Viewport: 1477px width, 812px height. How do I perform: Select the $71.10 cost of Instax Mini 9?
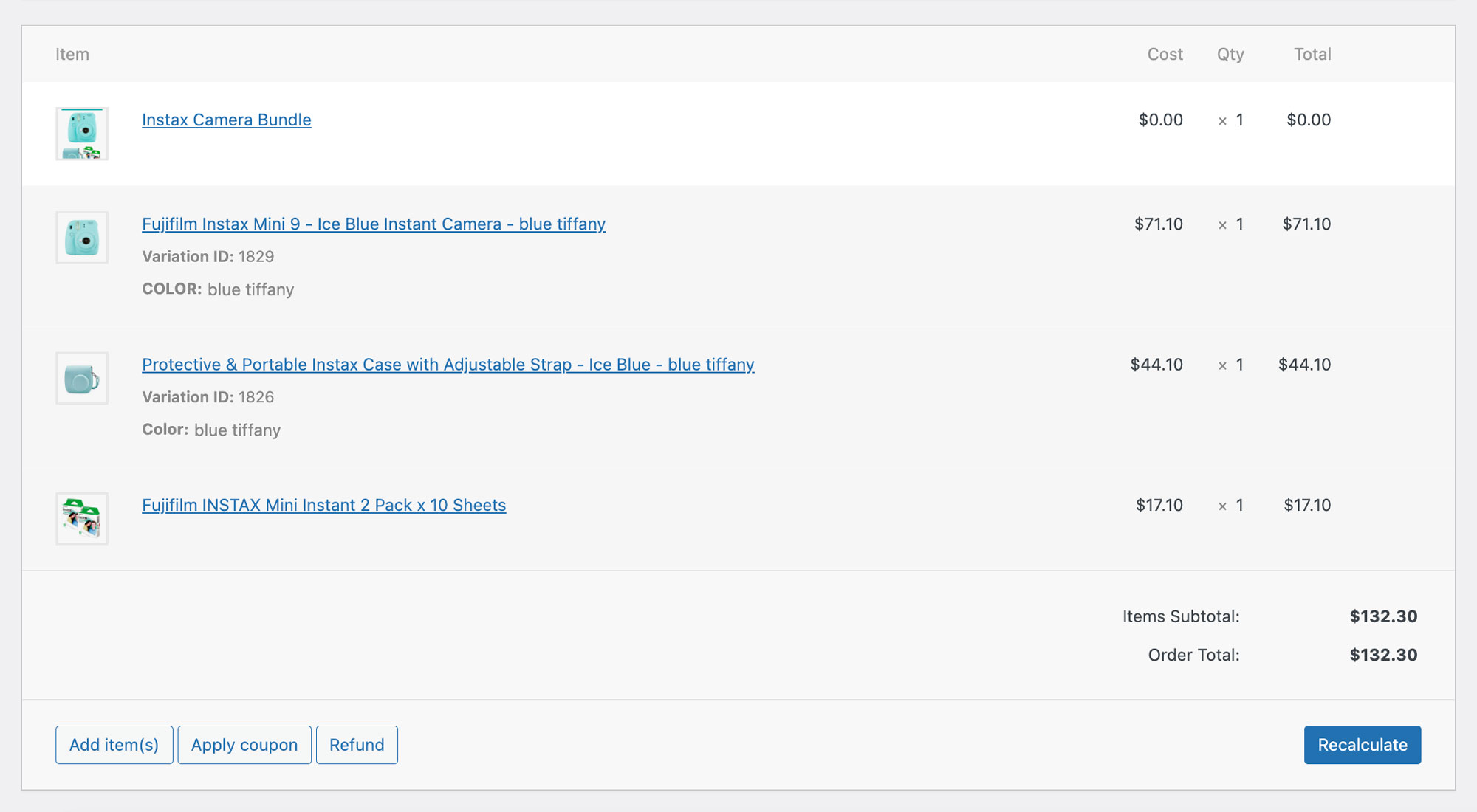click(x=1158, y=224)
